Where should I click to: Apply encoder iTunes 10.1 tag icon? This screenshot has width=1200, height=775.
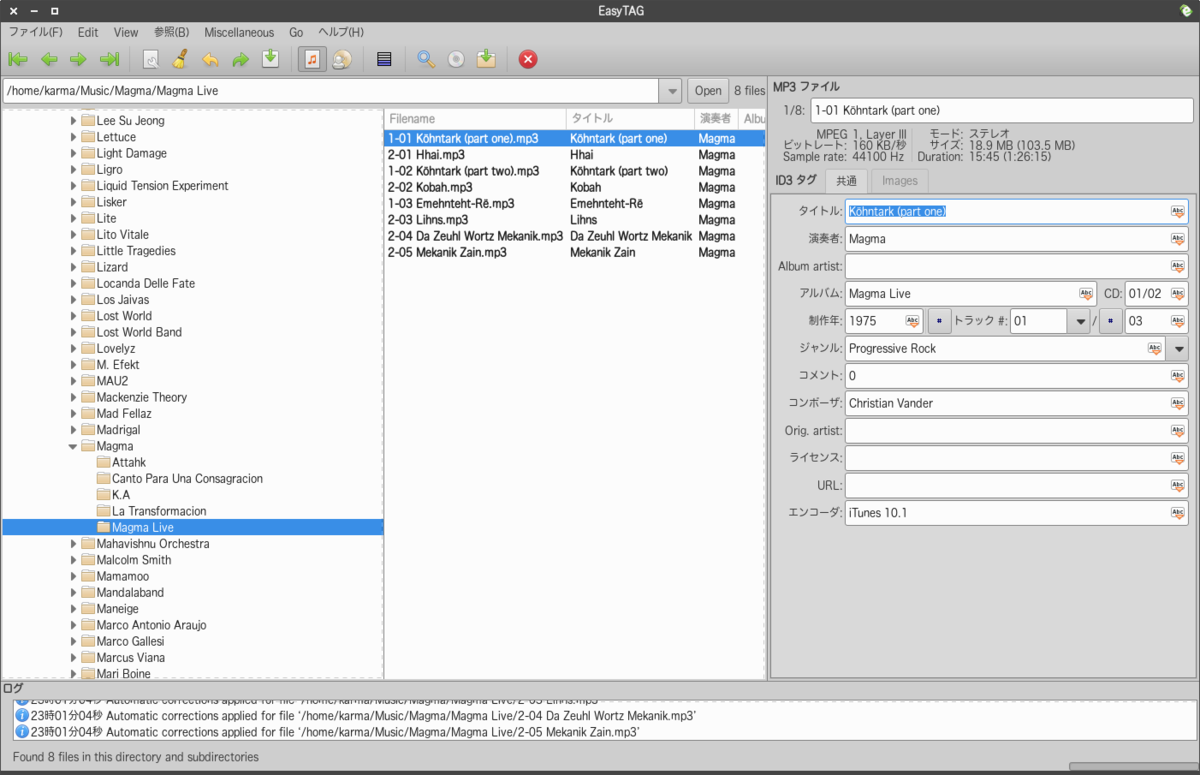coord(1177,513)
